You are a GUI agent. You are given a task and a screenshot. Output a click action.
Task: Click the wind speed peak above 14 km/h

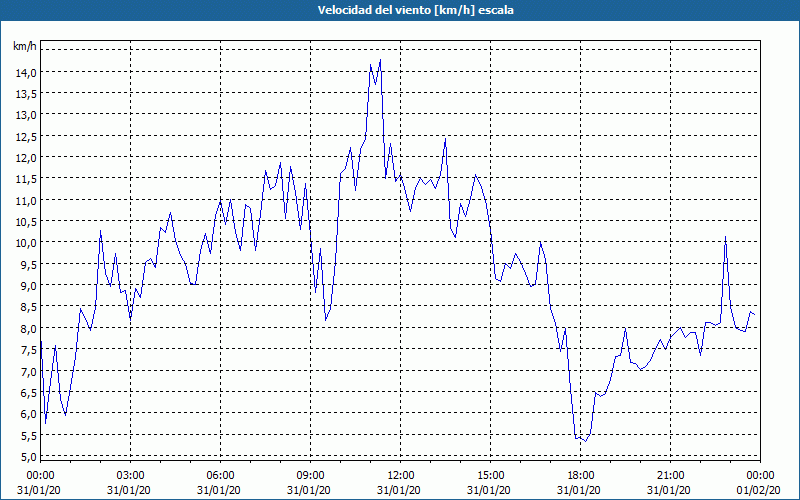click(380, 60)
